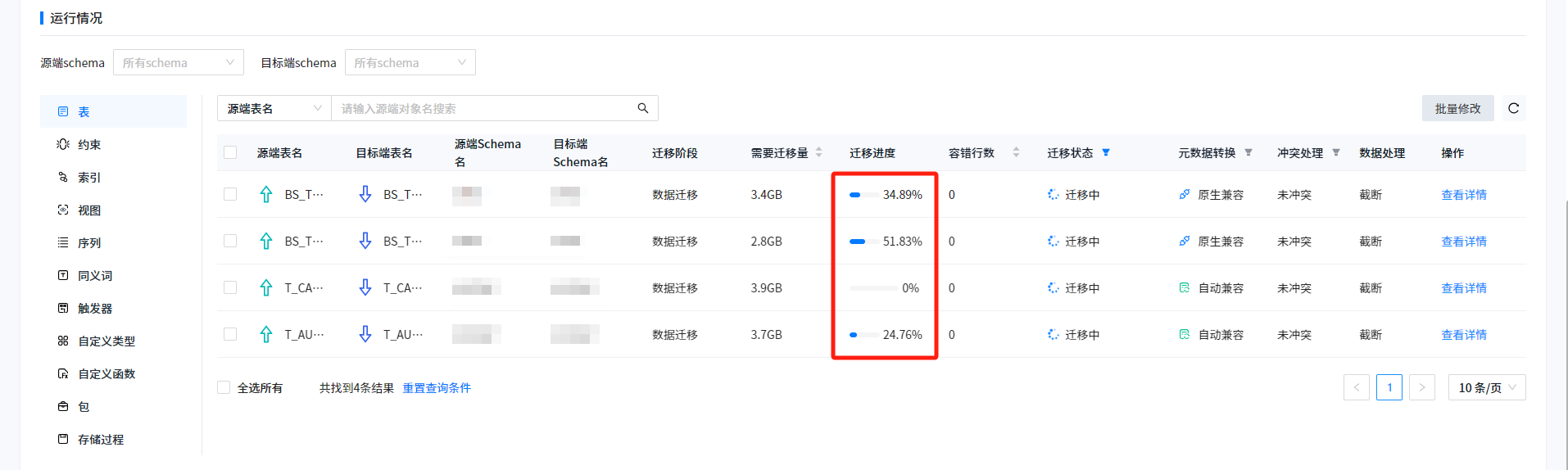Sort by 需要迁移量 column arrows
The height and width of the screenshot is (470, 1568).
point(818,152)
